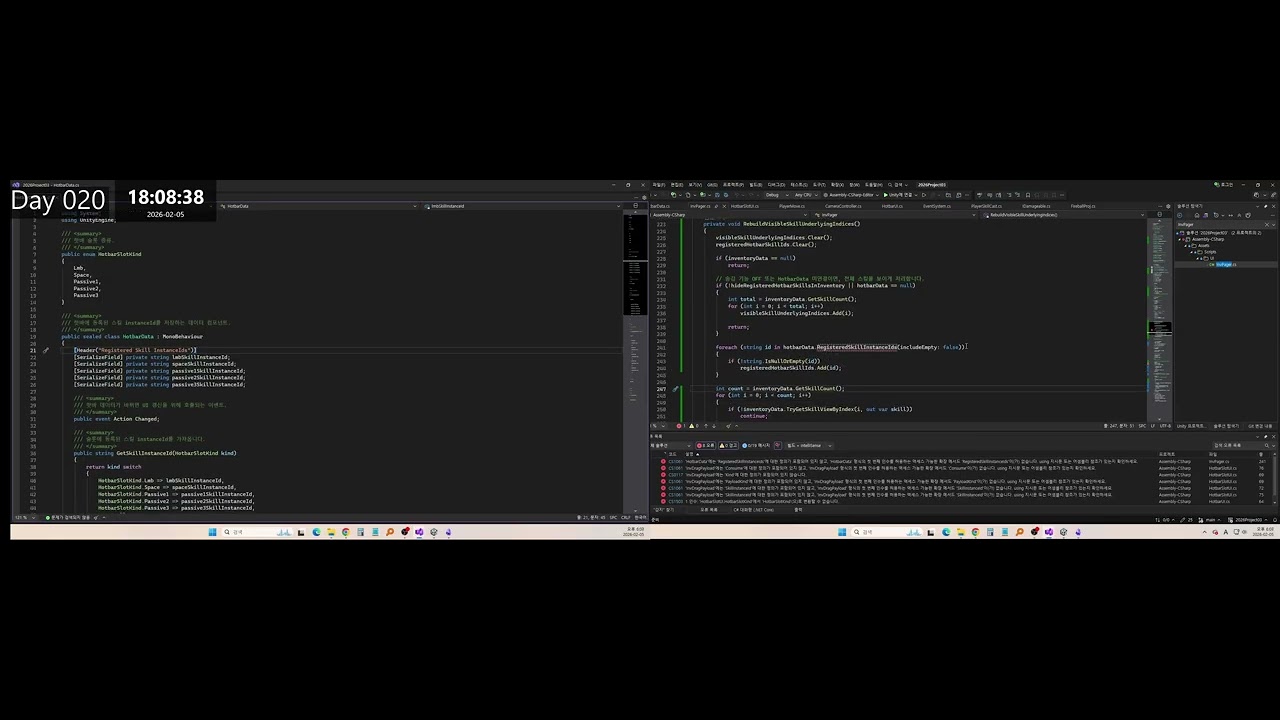The image size is (1280, 720).
Task: Click the Git 변경 내용 panel tab
Action: [1260, 426]
